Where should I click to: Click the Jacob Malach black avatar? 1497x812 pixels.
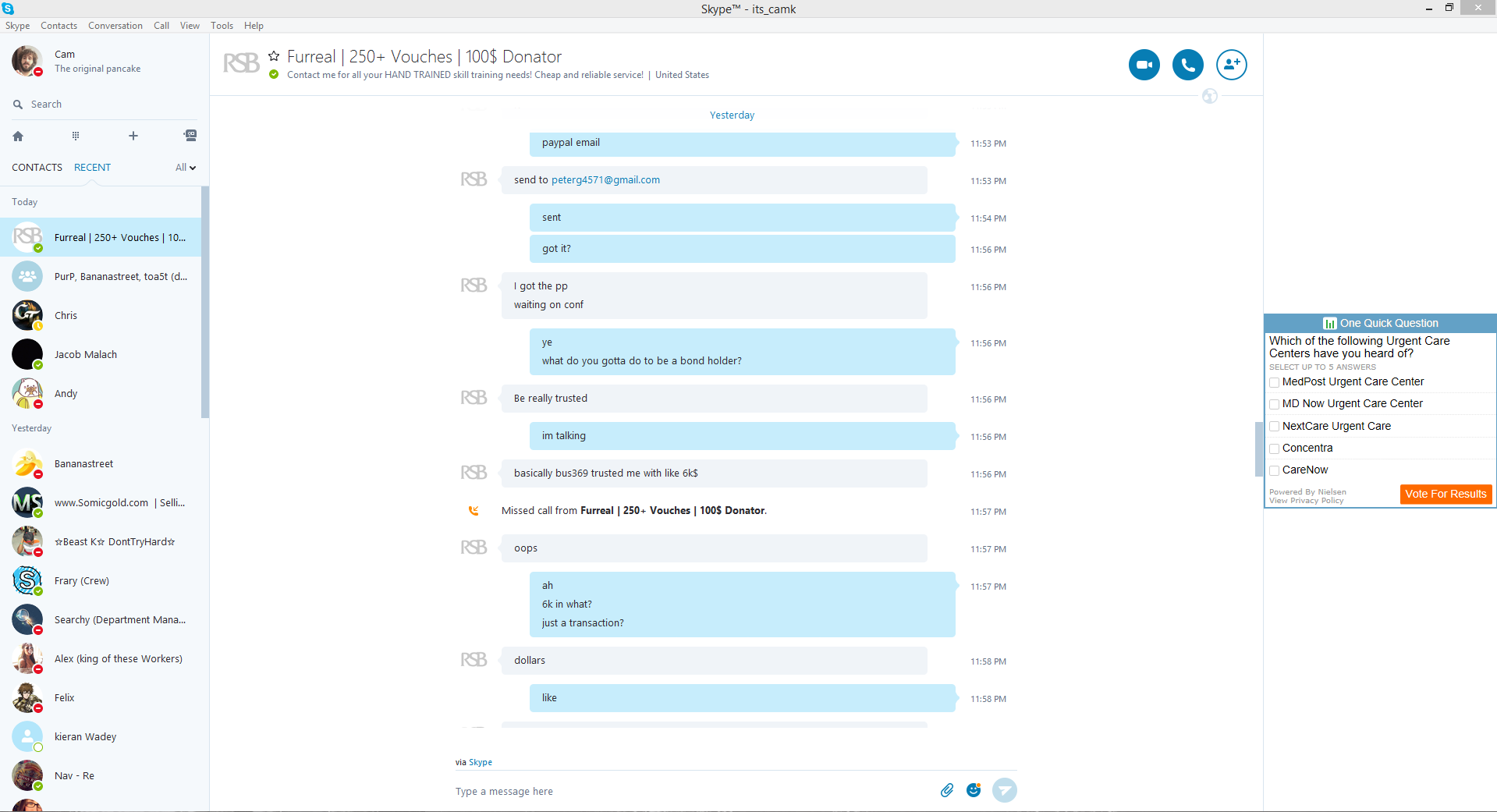[x=27, y=354]
